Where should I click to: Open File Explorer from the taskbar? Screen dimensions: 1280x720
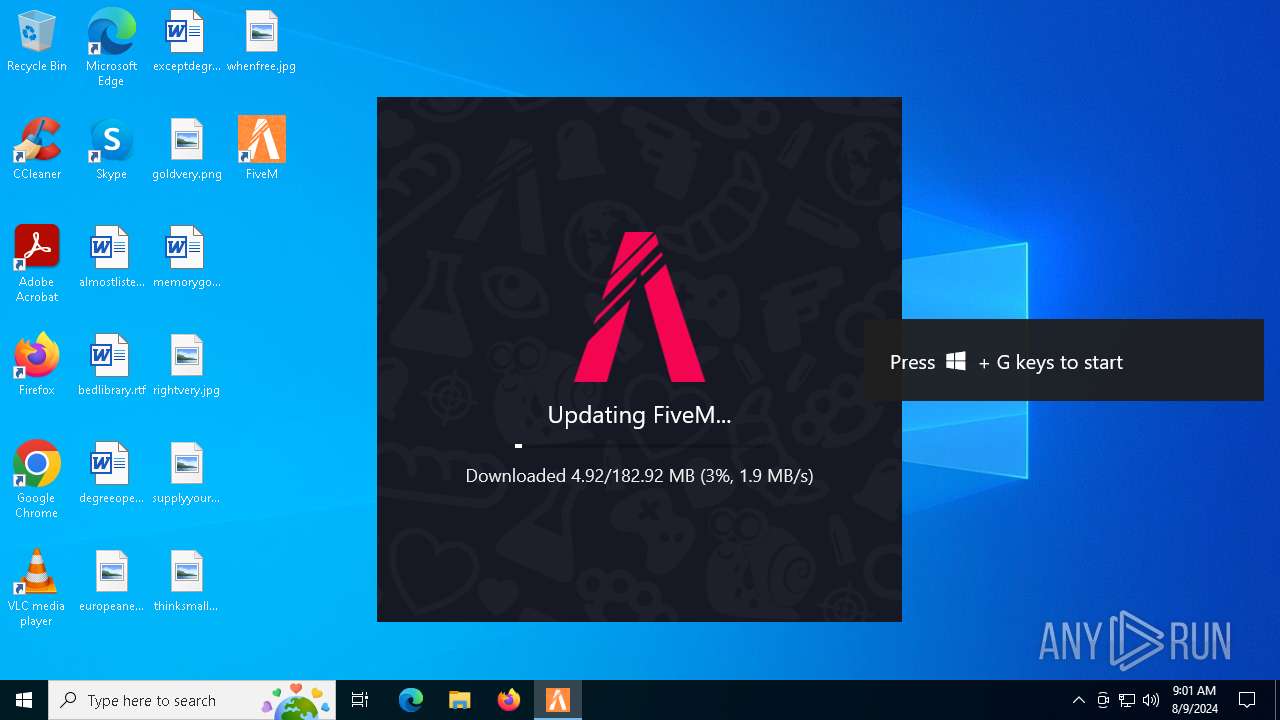pos(460,700)
